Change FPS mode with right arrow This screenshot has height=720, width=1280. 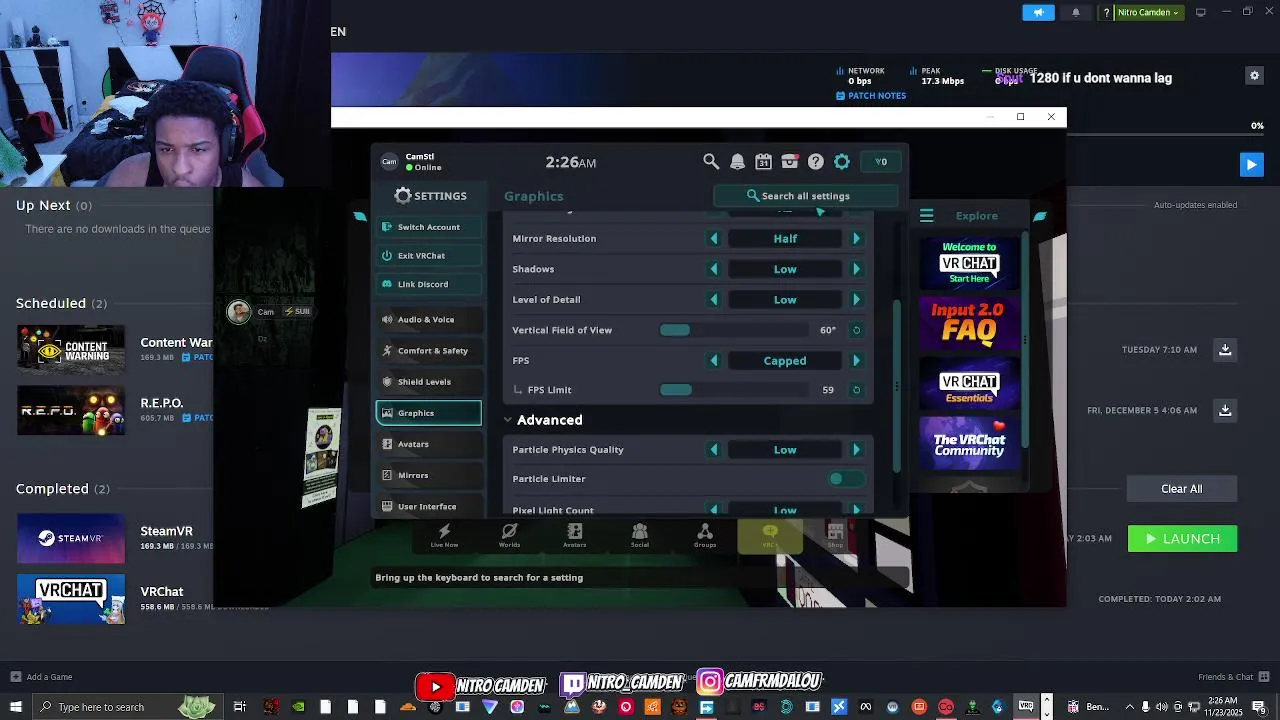(x=856, y=361)
